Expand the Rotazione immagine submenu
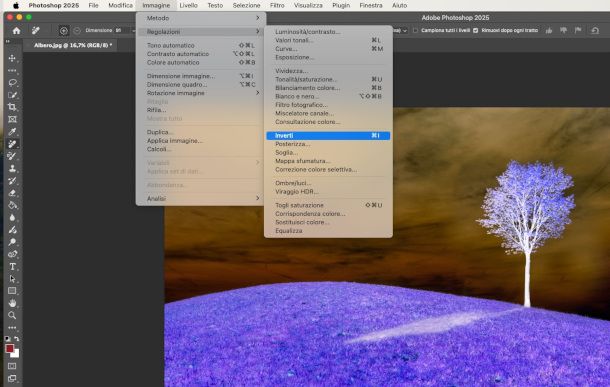The image size is (610, 387). (201, 93)
